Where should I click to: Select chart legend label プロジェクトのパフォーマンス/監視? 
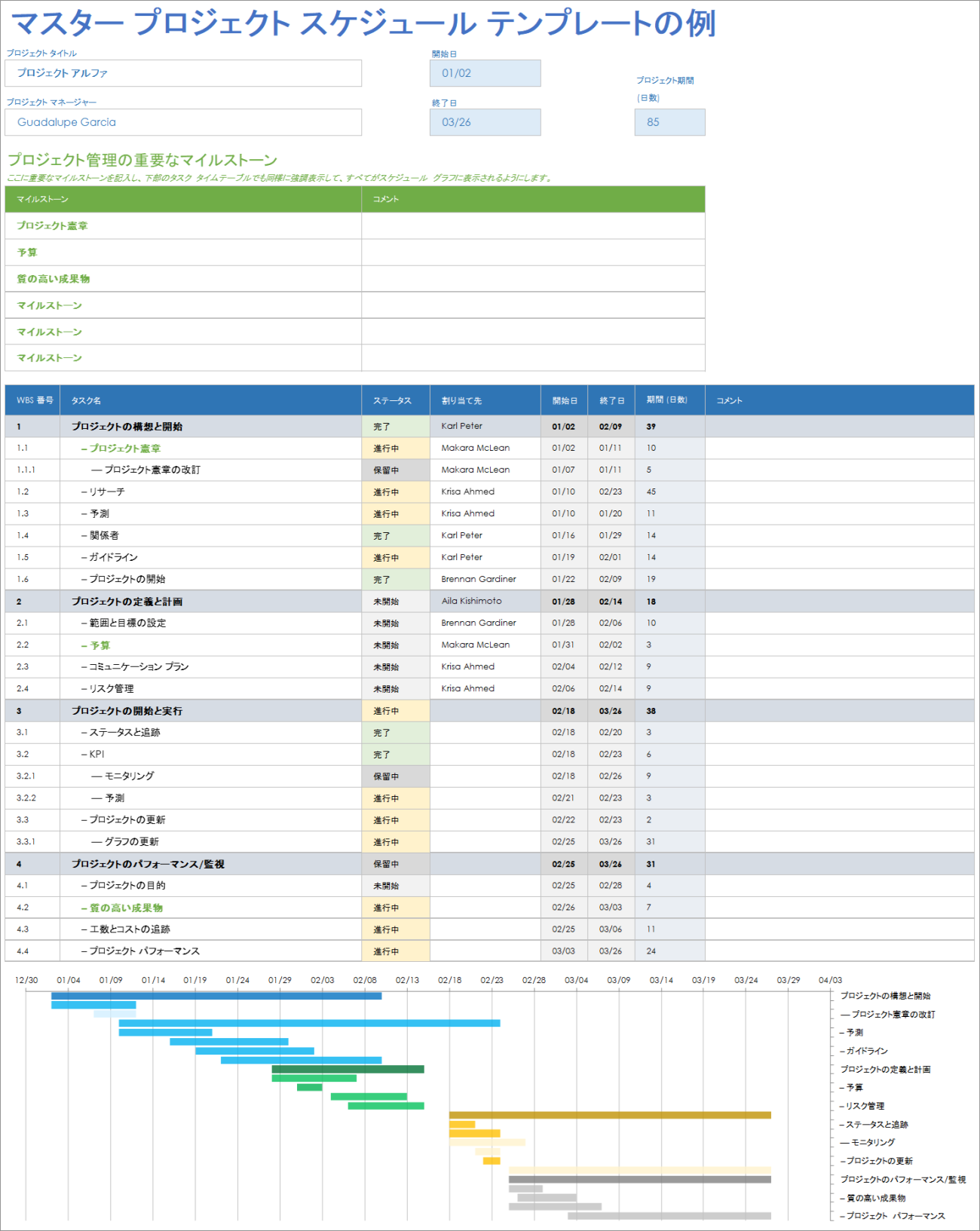click(x=902, y=1179)
